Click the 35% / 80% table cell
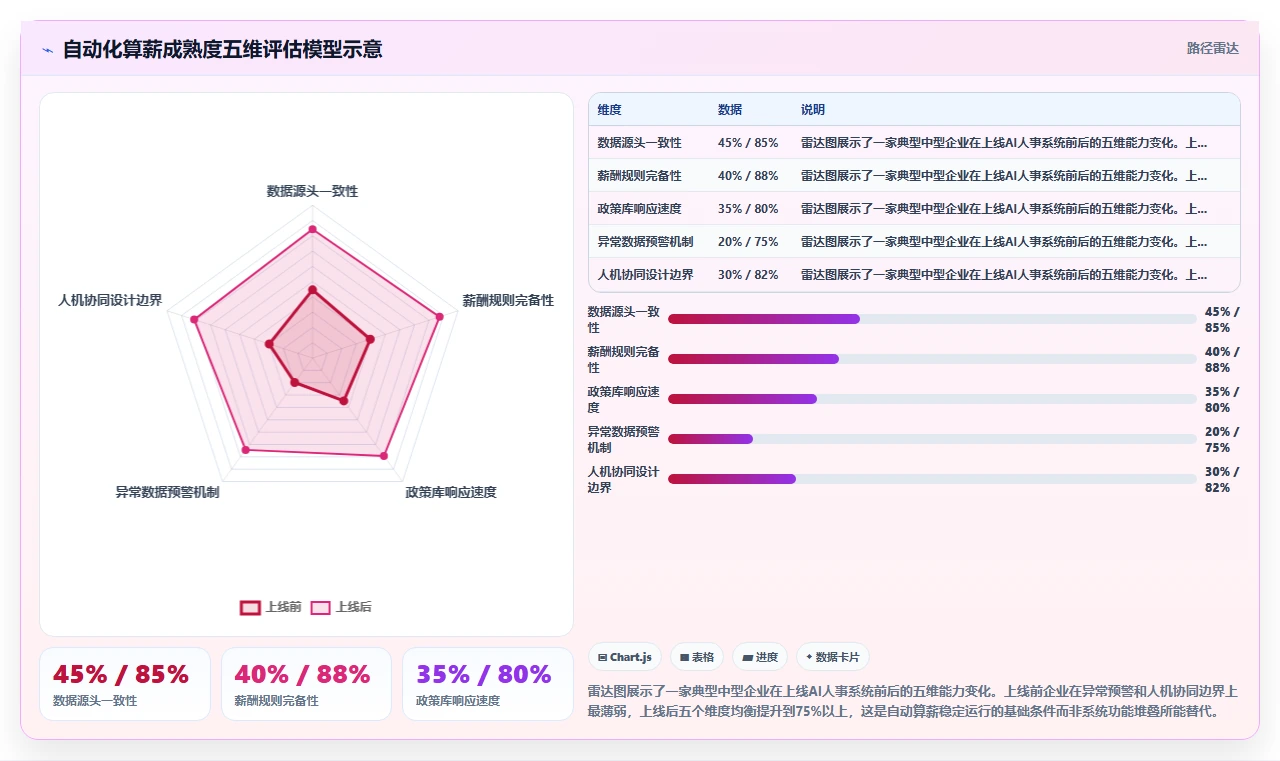The image size is (1280, 761). pyautogui.click(x=748, y=209)
